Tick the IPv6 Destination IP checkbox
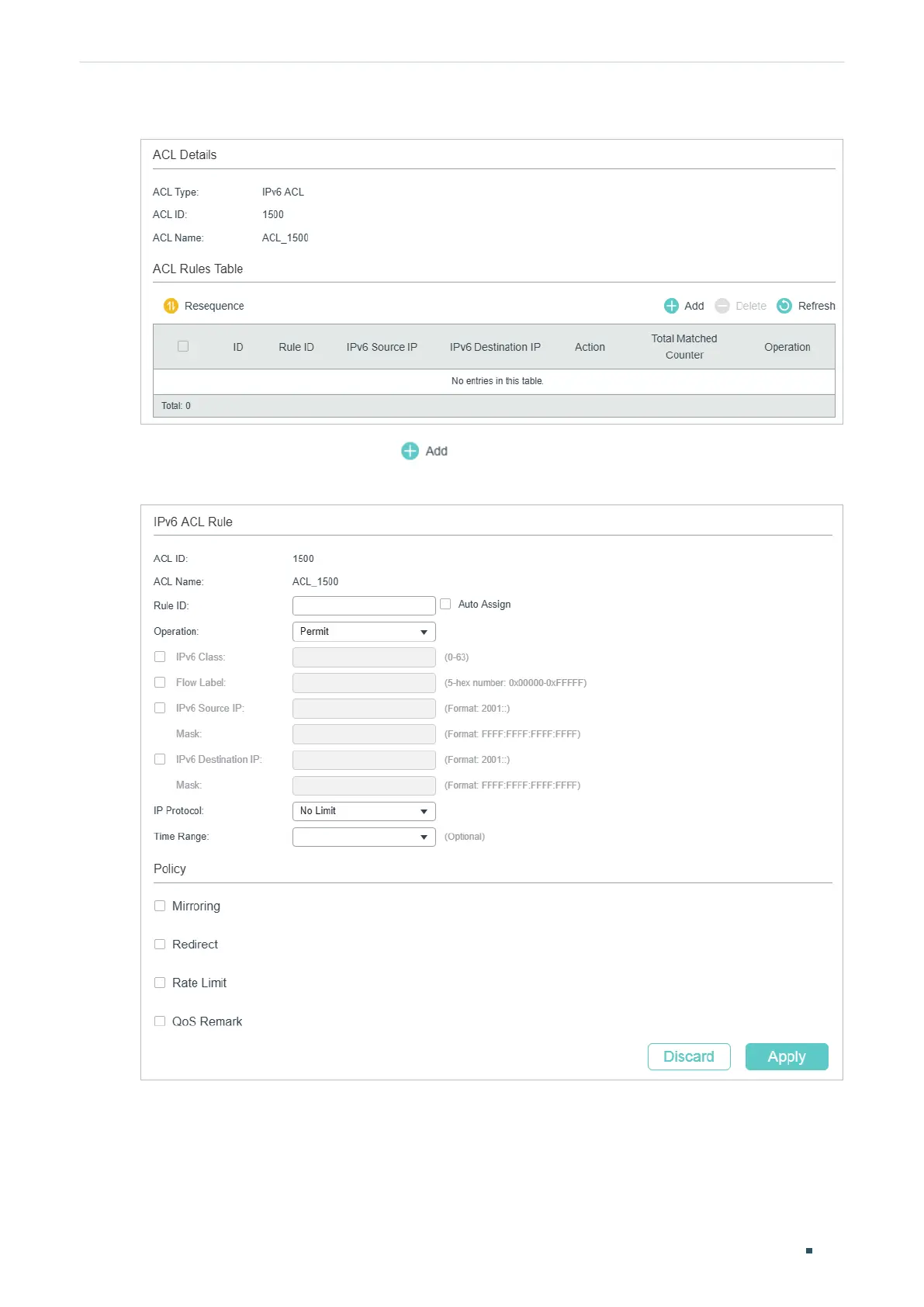924x1307 pixels. coord(160,759)
